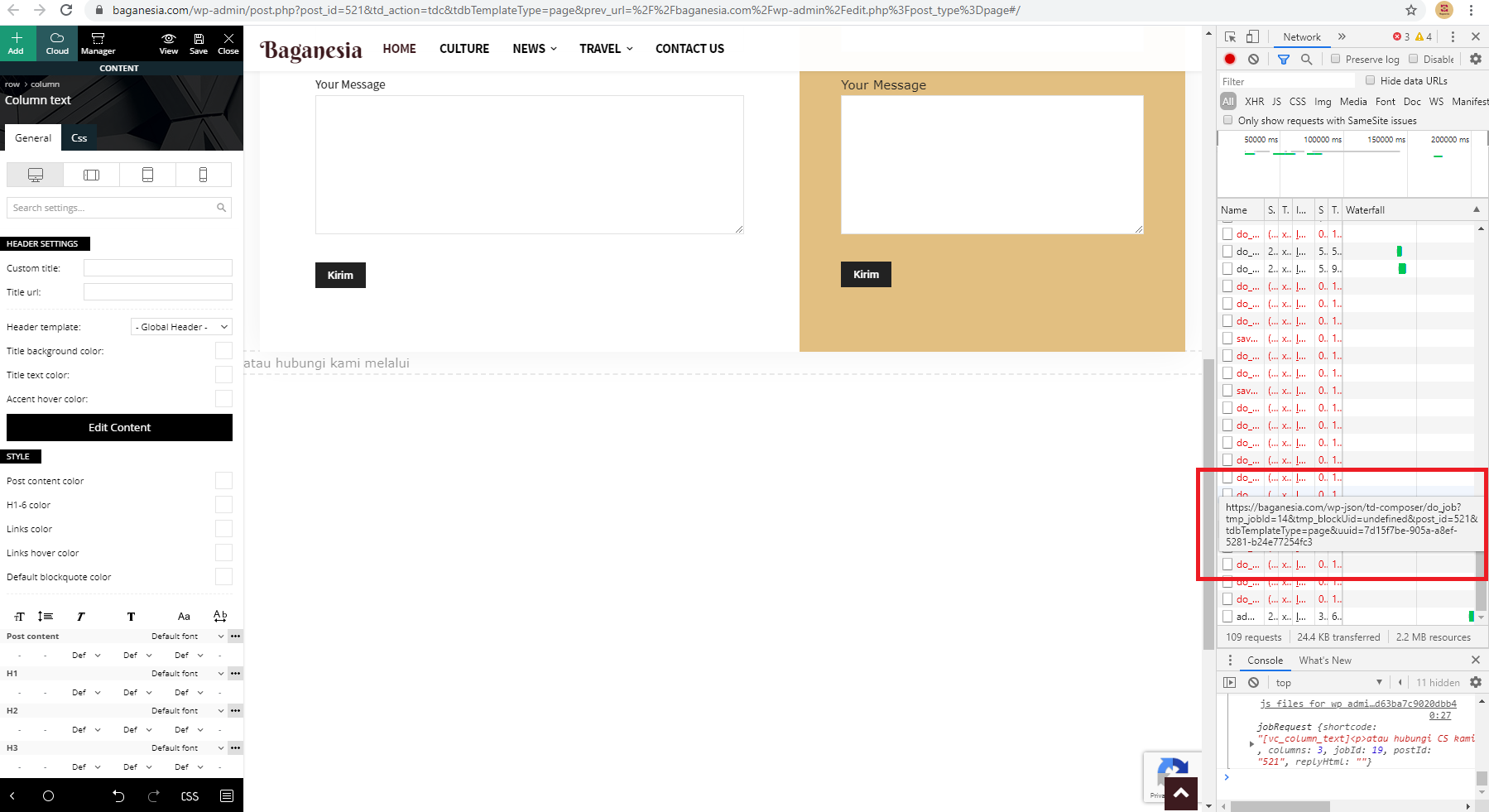
Task: Click the circle icon in composer footer
Action: click(48, 796)
